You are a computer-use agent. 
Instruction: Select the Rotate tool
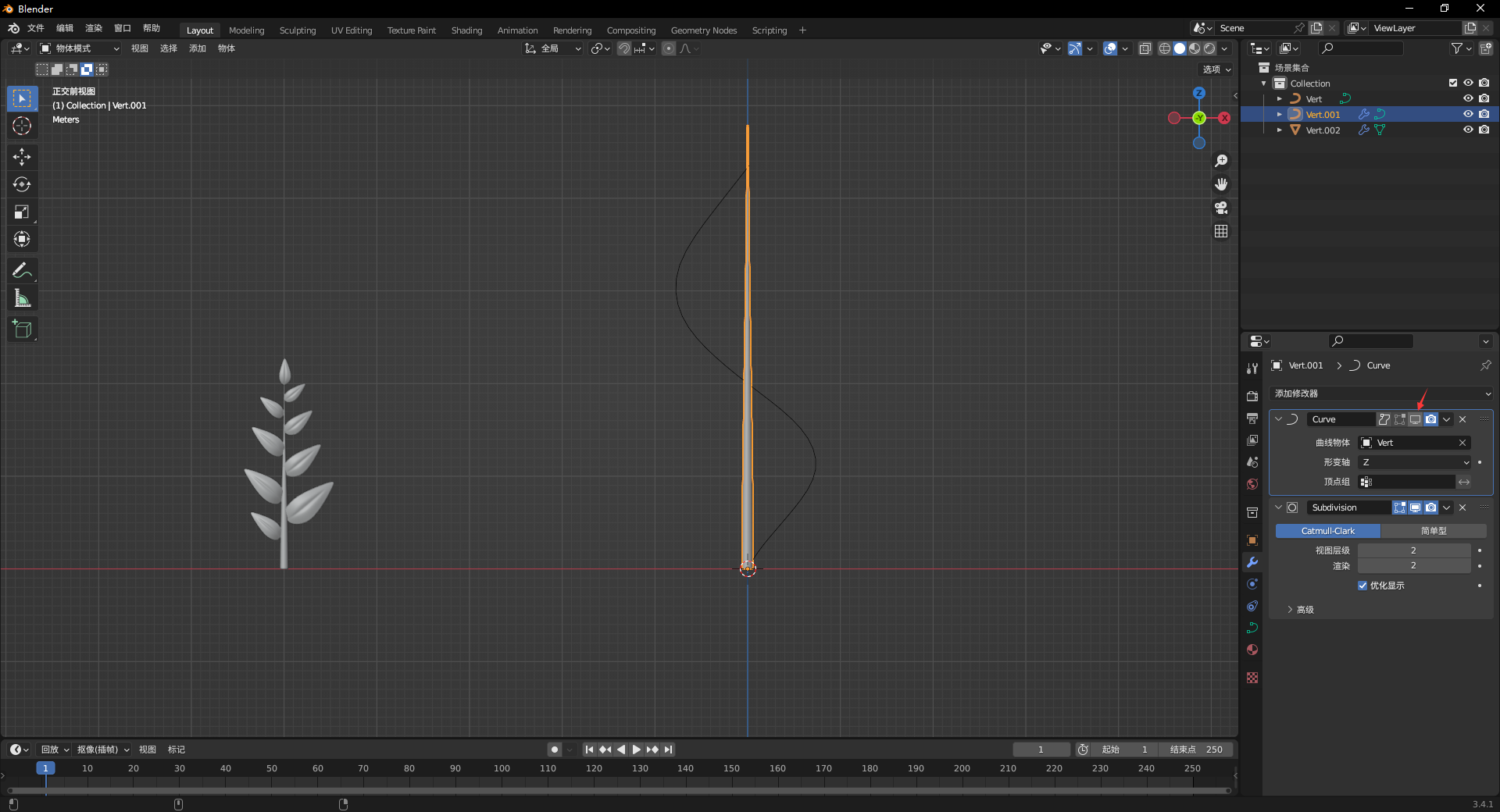22,184
